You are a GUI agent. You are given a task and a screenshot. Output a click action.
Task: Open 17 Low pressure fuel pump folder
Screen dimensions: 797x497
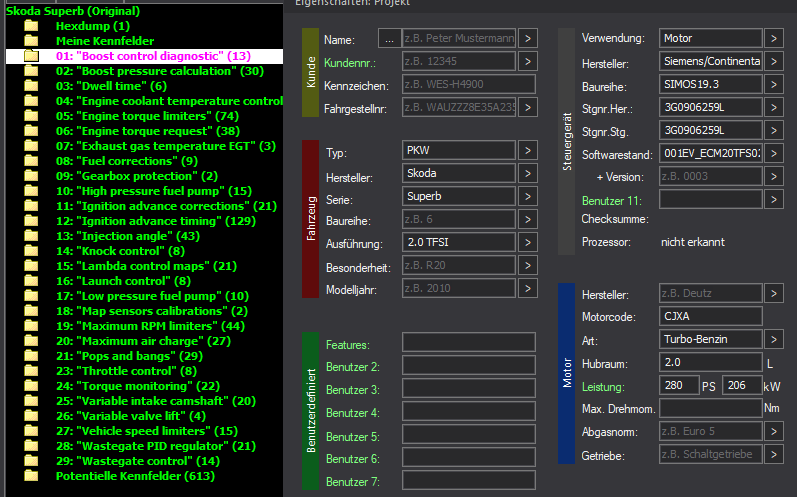152,296
